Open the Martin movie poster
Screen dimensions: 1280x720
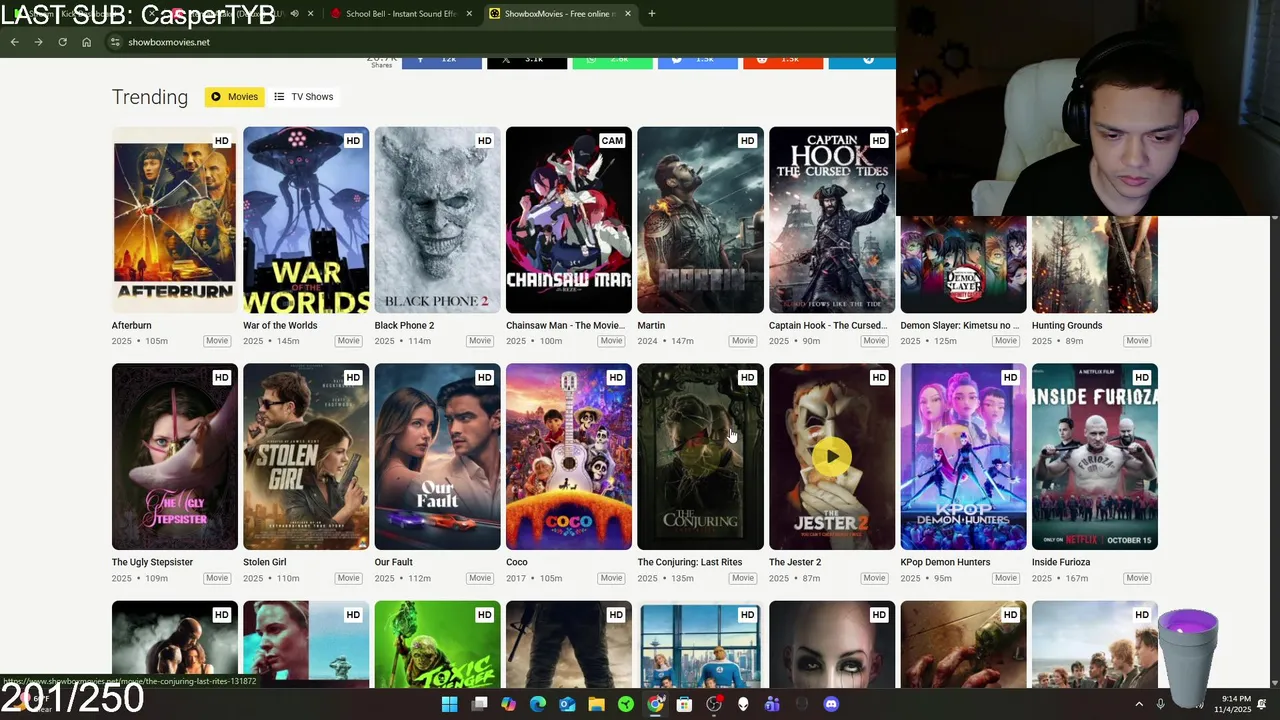tap(701, 220)
